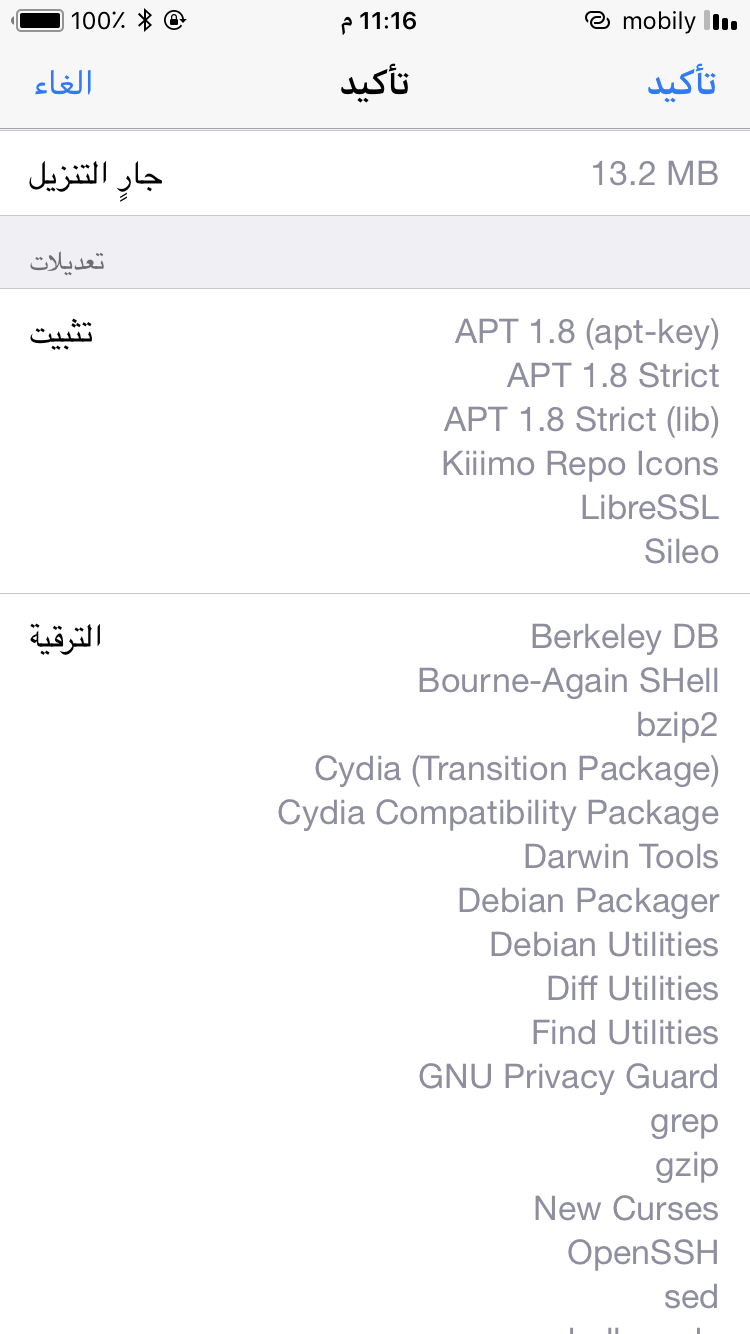Select Darwin Tools in upgrade list
The height and width of the screenshot is (1334, 750).
point(621,857)
